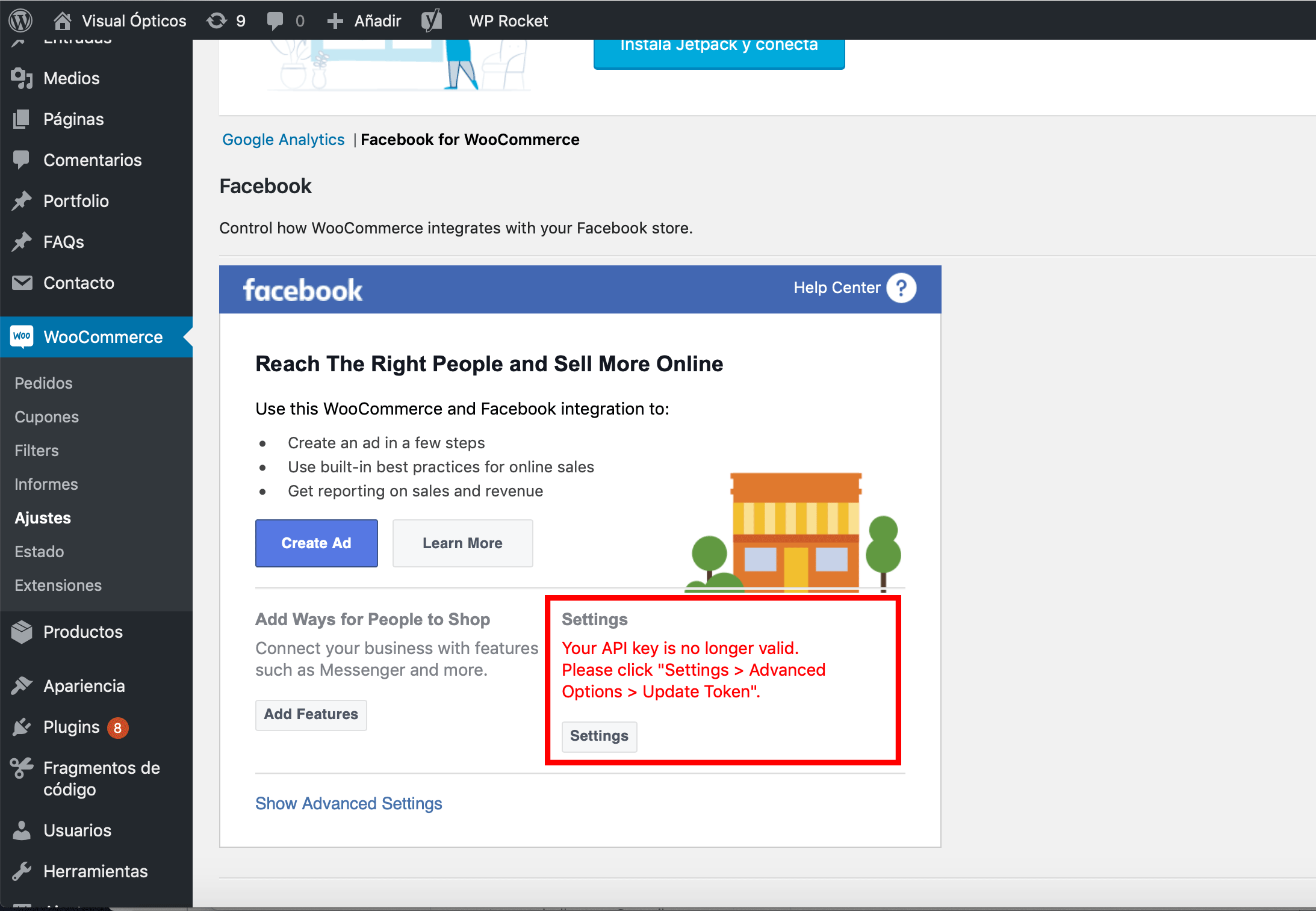Open the Visual Ópticos home icon
1316x911 pixels.
[62, 20]
